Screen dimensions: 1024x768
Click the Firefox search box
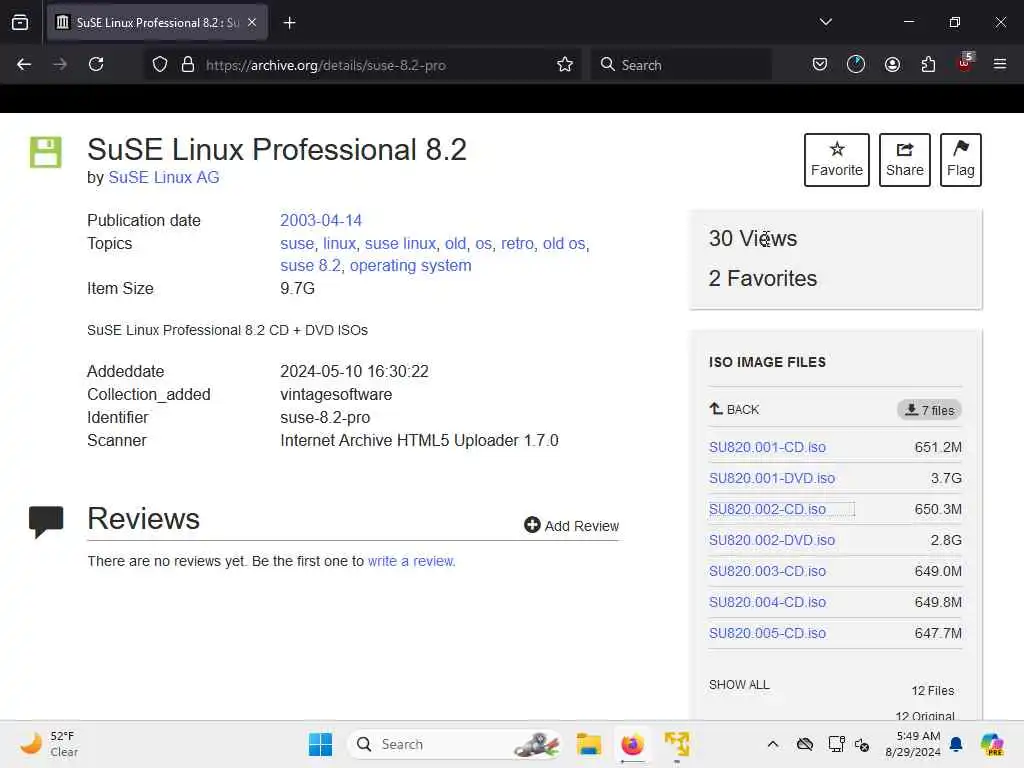pyautogui.click(x=681, y=65)
